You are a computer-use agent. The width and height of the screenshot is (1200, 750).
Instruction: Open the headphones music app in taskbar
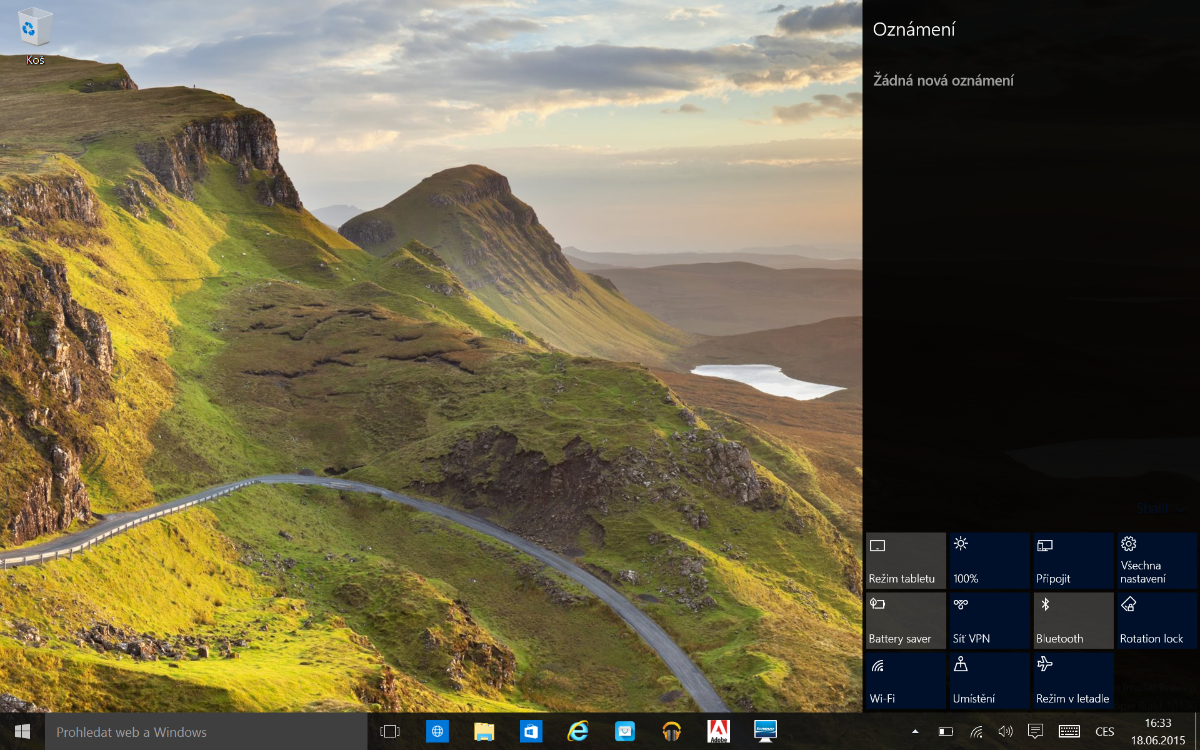pos(672,732)
